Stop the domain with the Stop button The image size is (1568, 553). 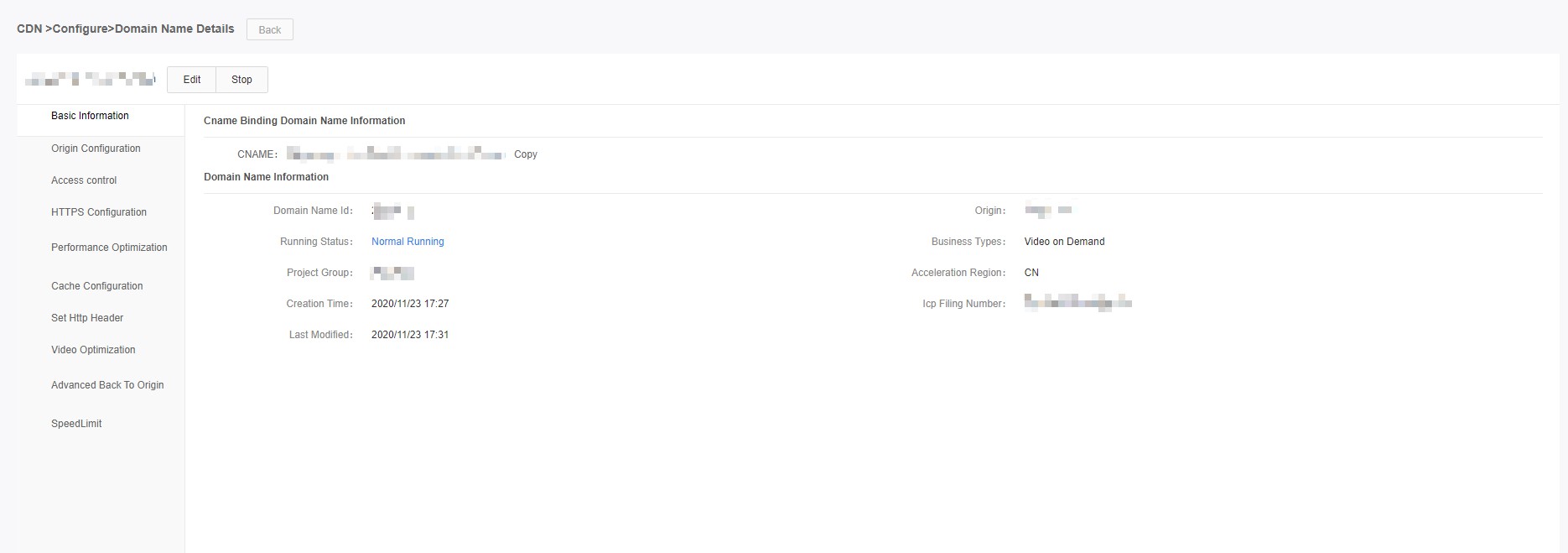[241, 80]
